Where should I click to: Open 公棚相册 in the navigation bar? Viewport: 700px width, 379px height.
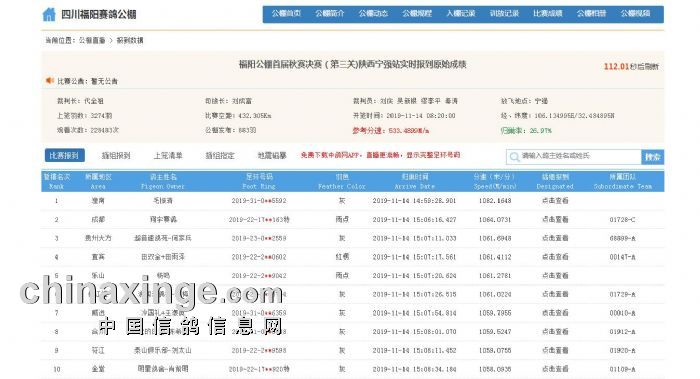click(592, 13)
